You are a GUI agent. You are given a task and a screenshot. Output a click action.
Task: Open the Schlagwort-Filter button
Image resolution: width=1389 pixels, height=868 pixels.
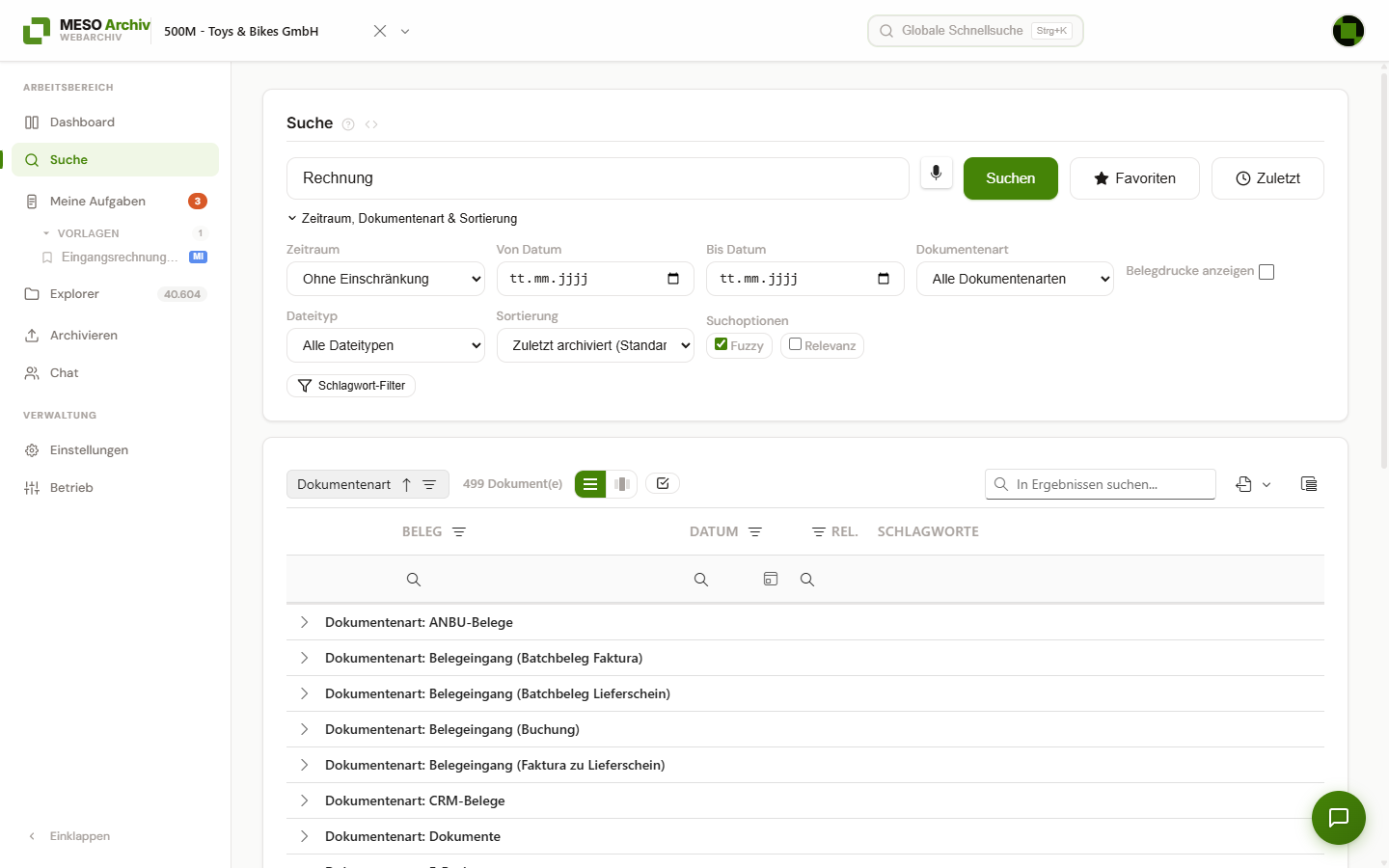(x=351, y=386)
